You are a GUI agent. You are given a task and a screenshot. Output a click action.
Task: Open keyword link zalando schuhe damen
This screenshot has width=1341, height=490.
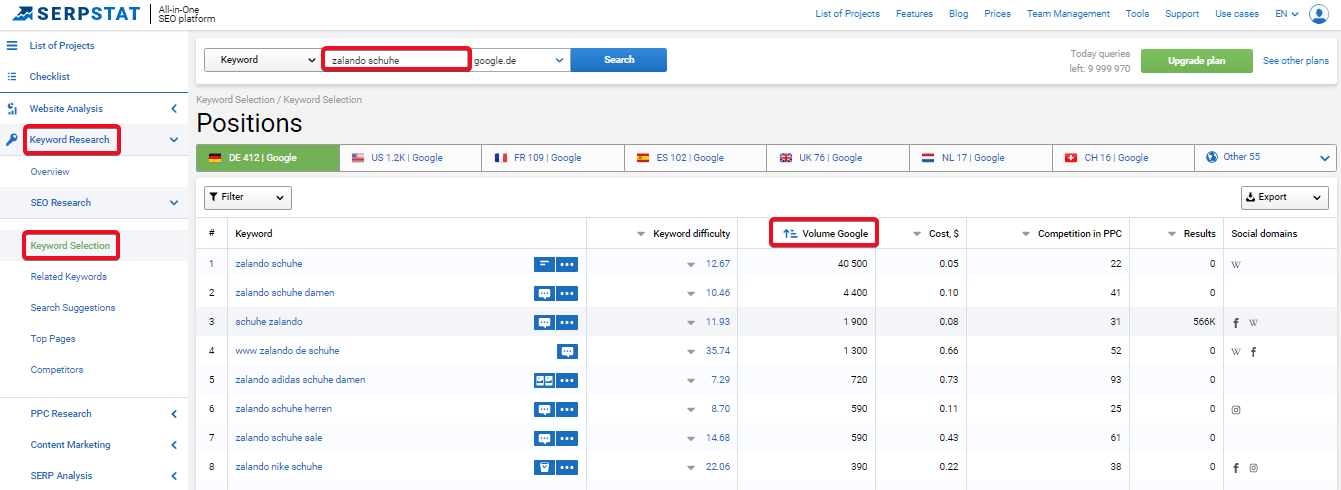pyautogui.click(x=285, y=293)
